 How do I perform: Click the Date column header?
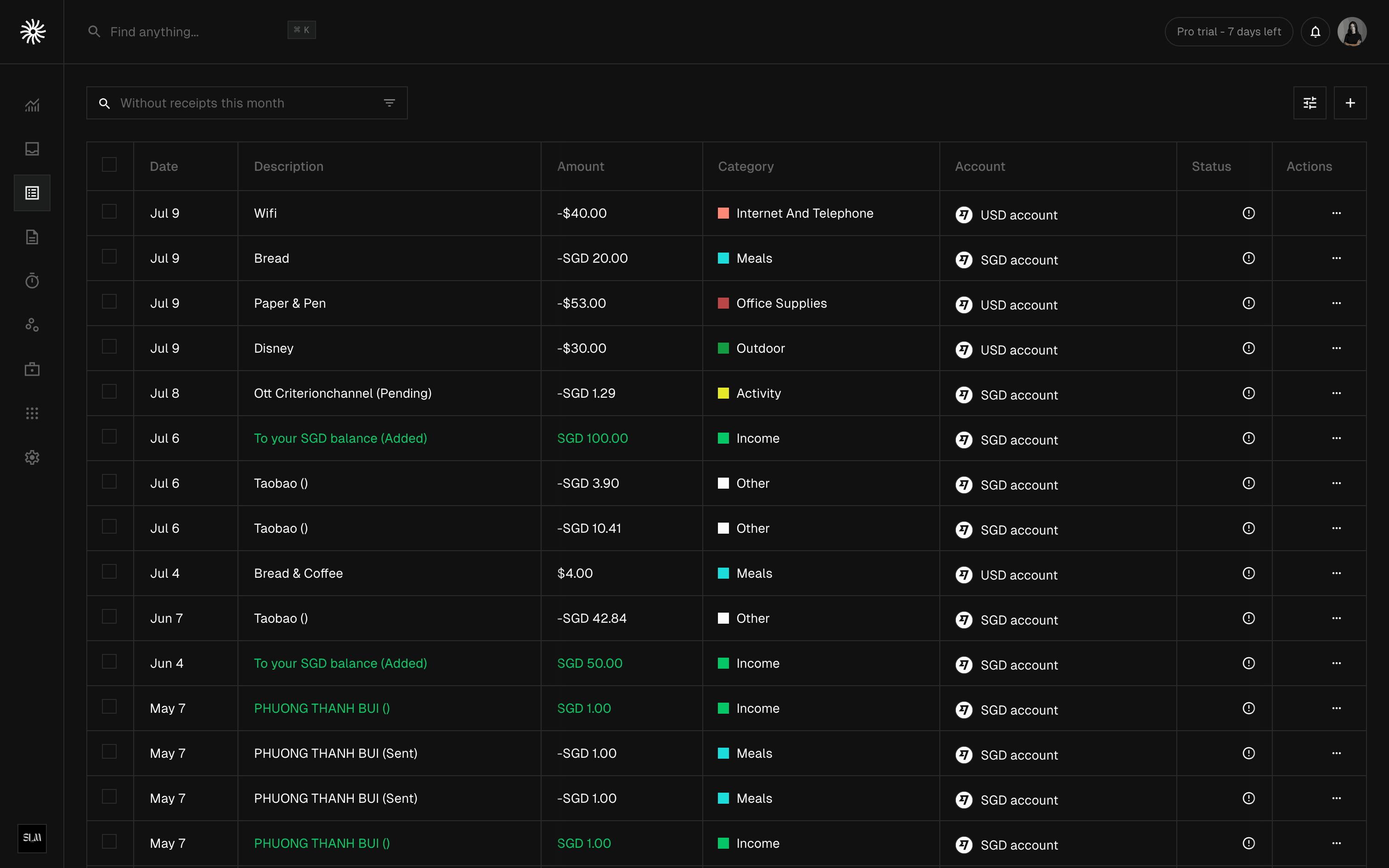tap(164, 166)
